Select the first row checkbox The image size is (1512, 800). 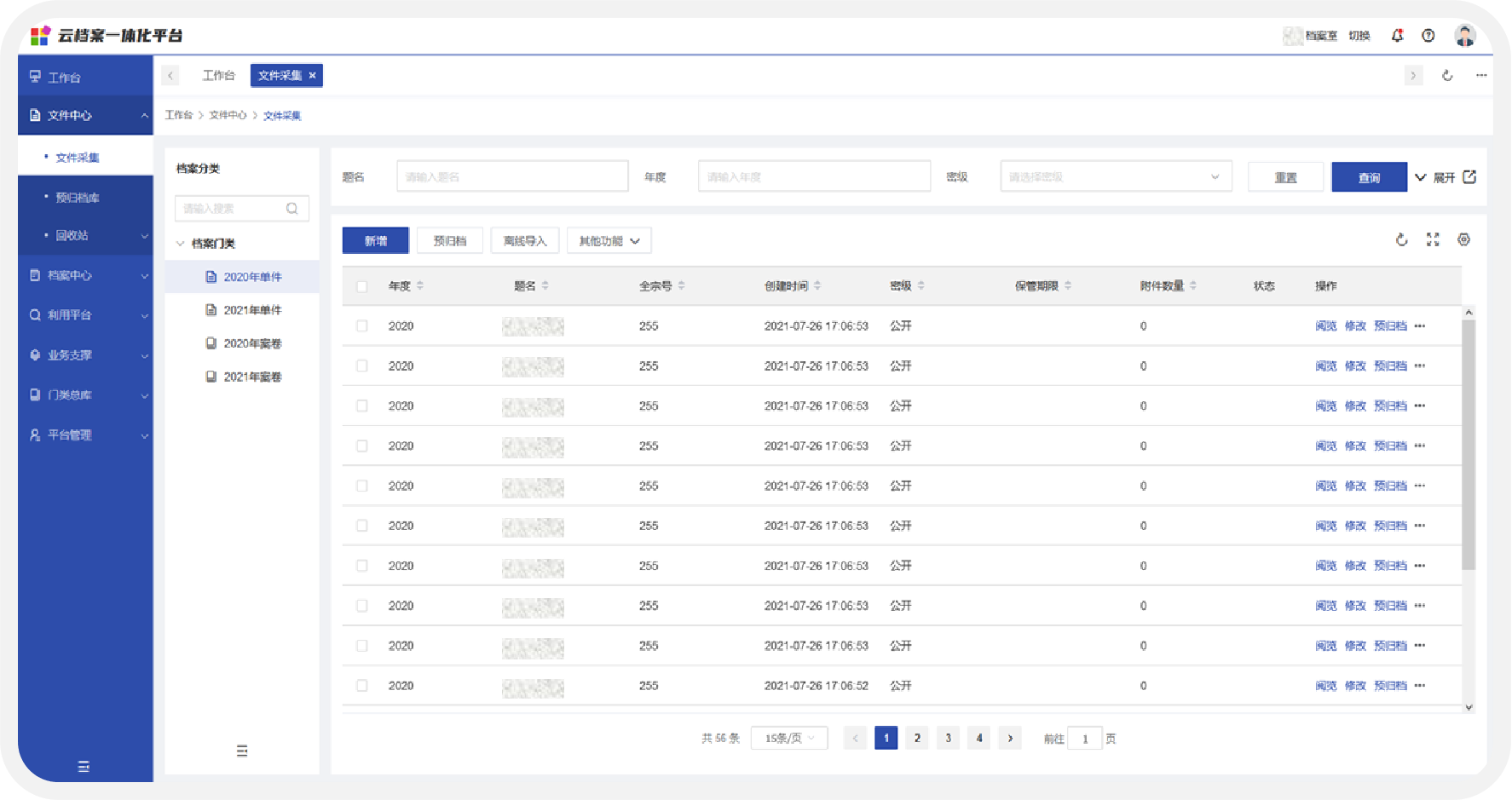point(362,326)
